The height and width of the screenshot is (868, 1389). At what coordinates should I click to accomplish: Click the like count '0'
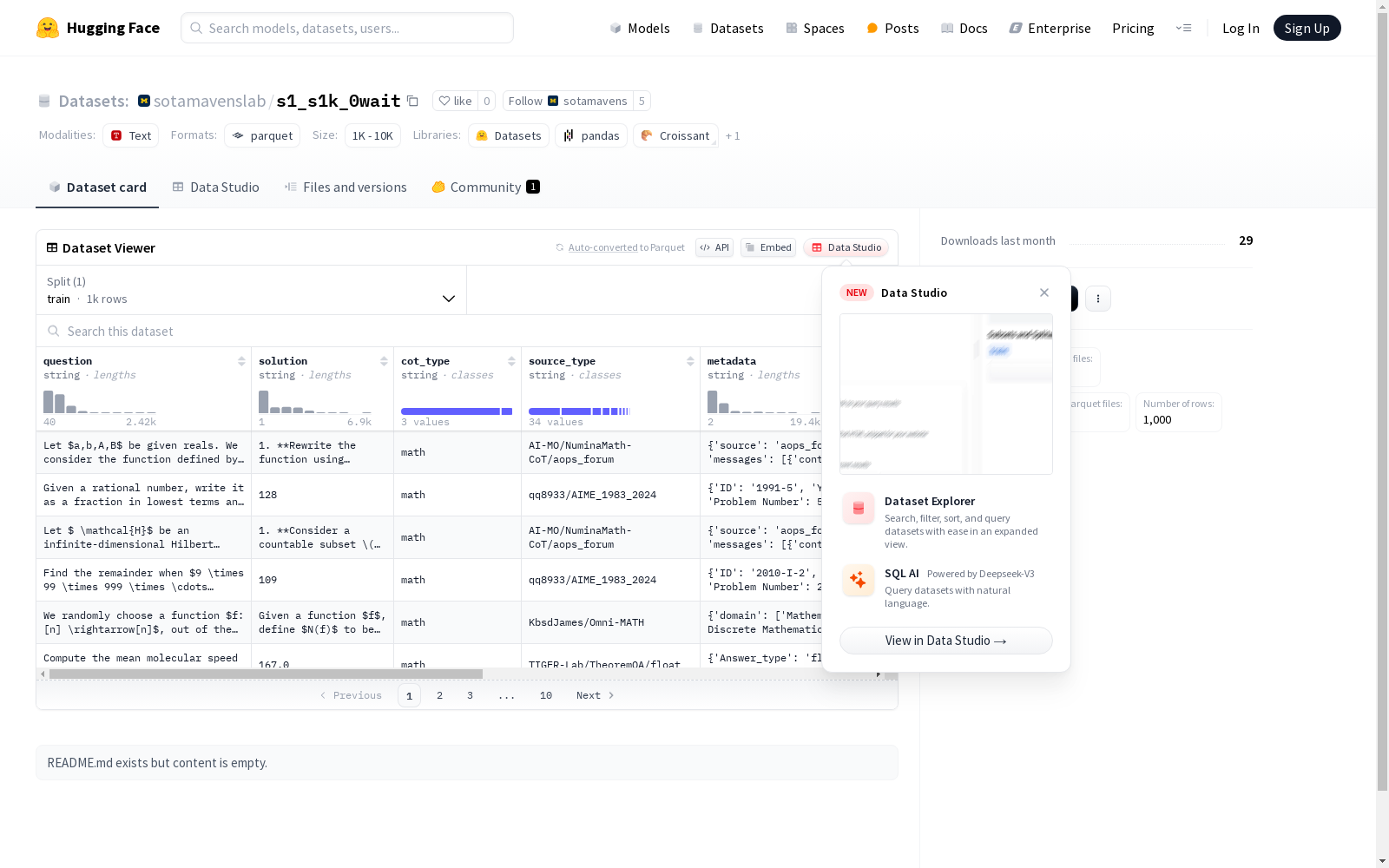[487, 101]
